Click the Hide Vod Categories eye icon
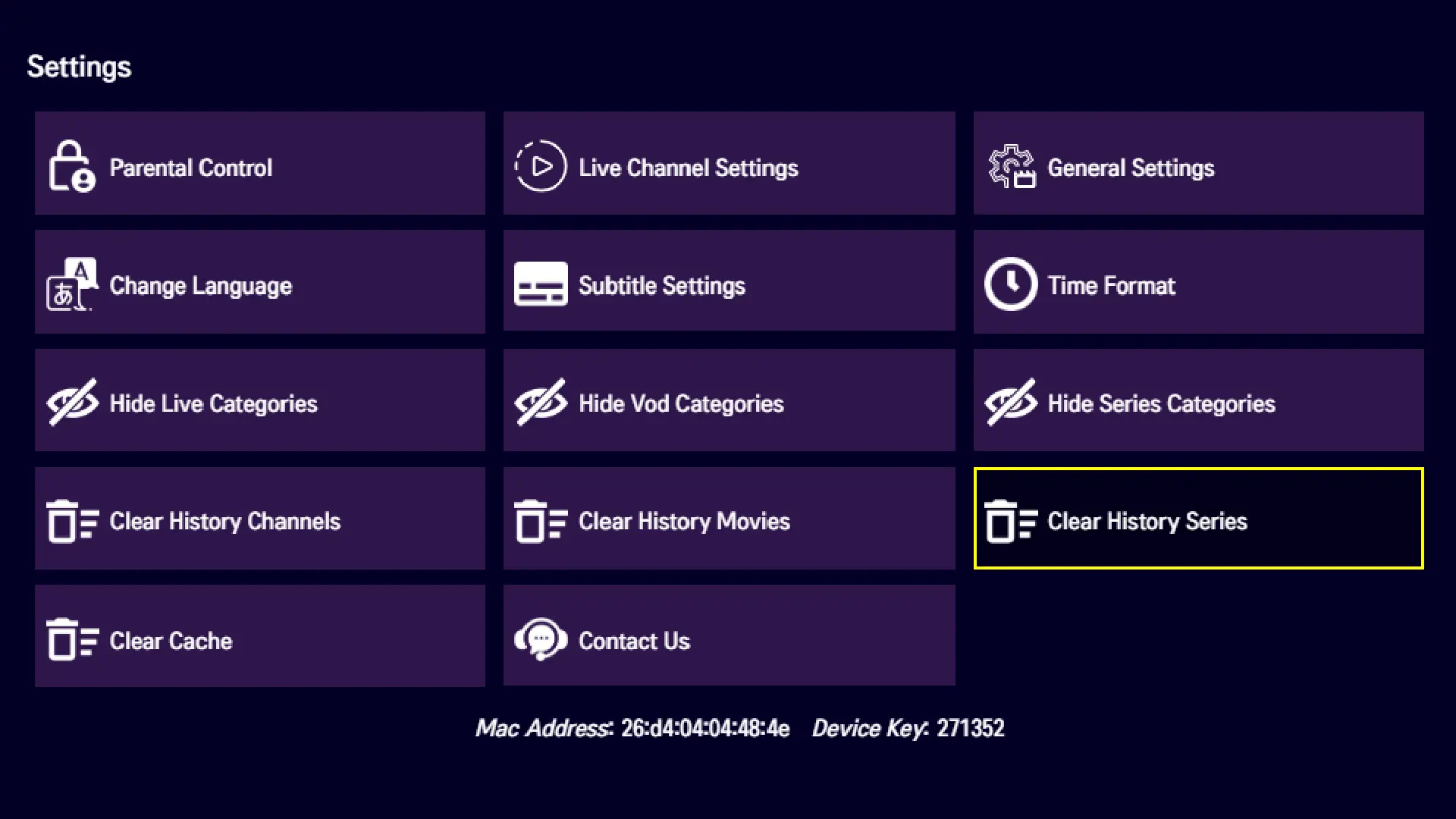1456x819 pixels. [541, 403]
